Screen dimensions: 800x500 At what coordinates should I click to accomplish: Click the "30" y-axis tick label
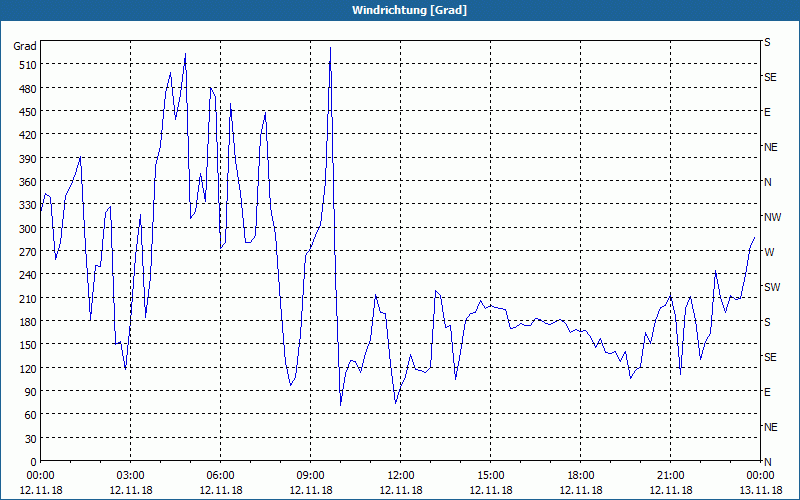30,439
